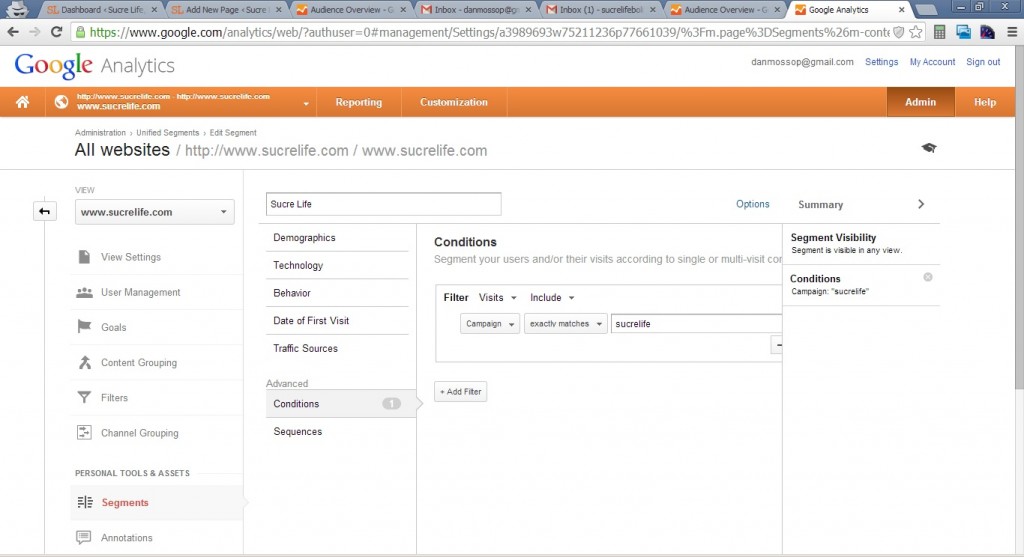Open the Campaign dimension dropdown

point(490,324)
